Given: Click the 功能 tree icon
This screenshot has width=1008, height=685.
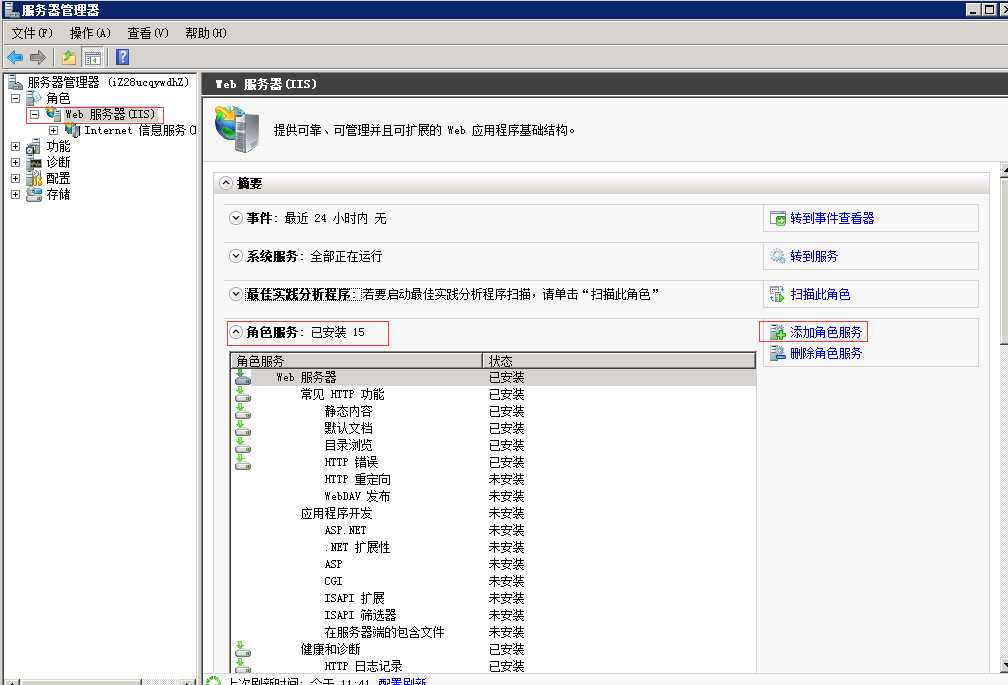Looking at the screenshot, I should coord(33,147).
